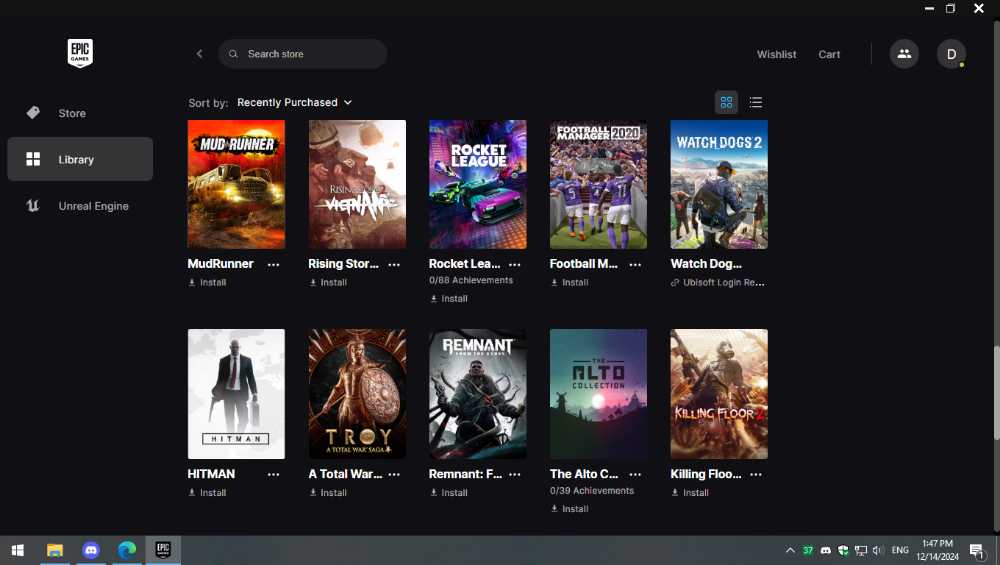This screenshot has height=565, width=1000.
Task: Open the D profile avatar
Action: (x=951, y=54)
